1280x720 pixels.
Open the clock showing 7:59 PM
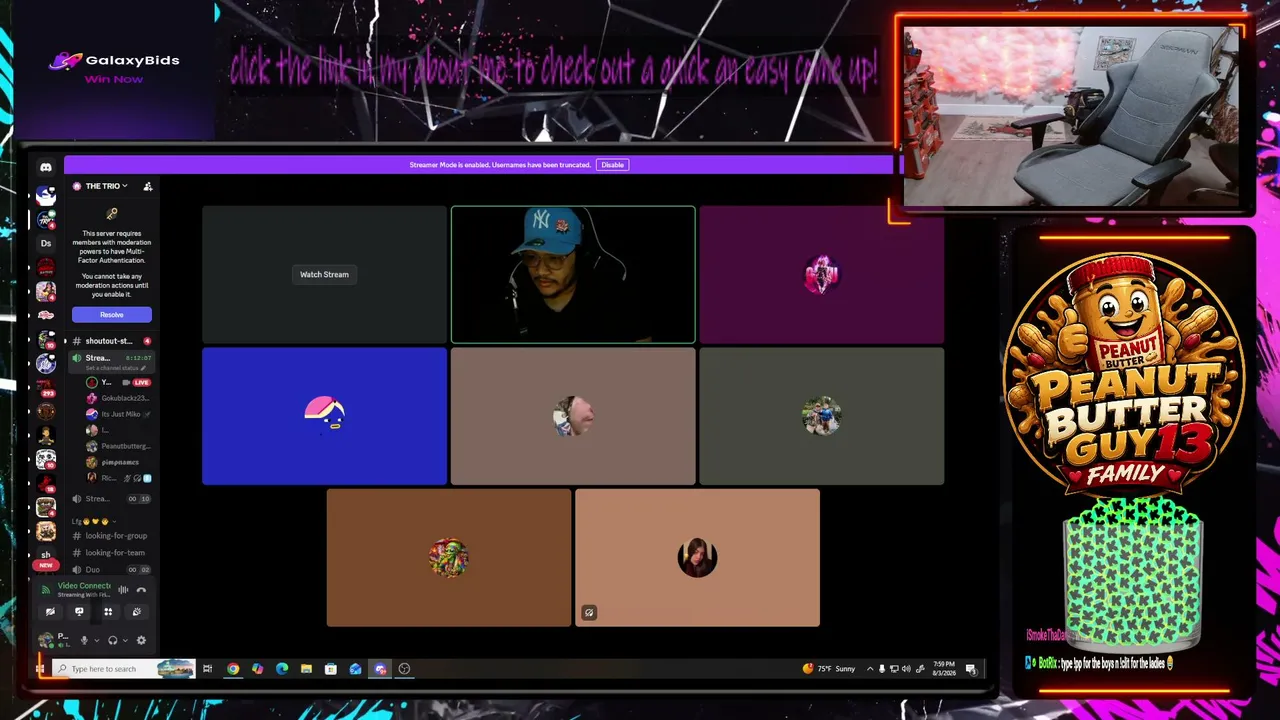(x=944, y=669)
